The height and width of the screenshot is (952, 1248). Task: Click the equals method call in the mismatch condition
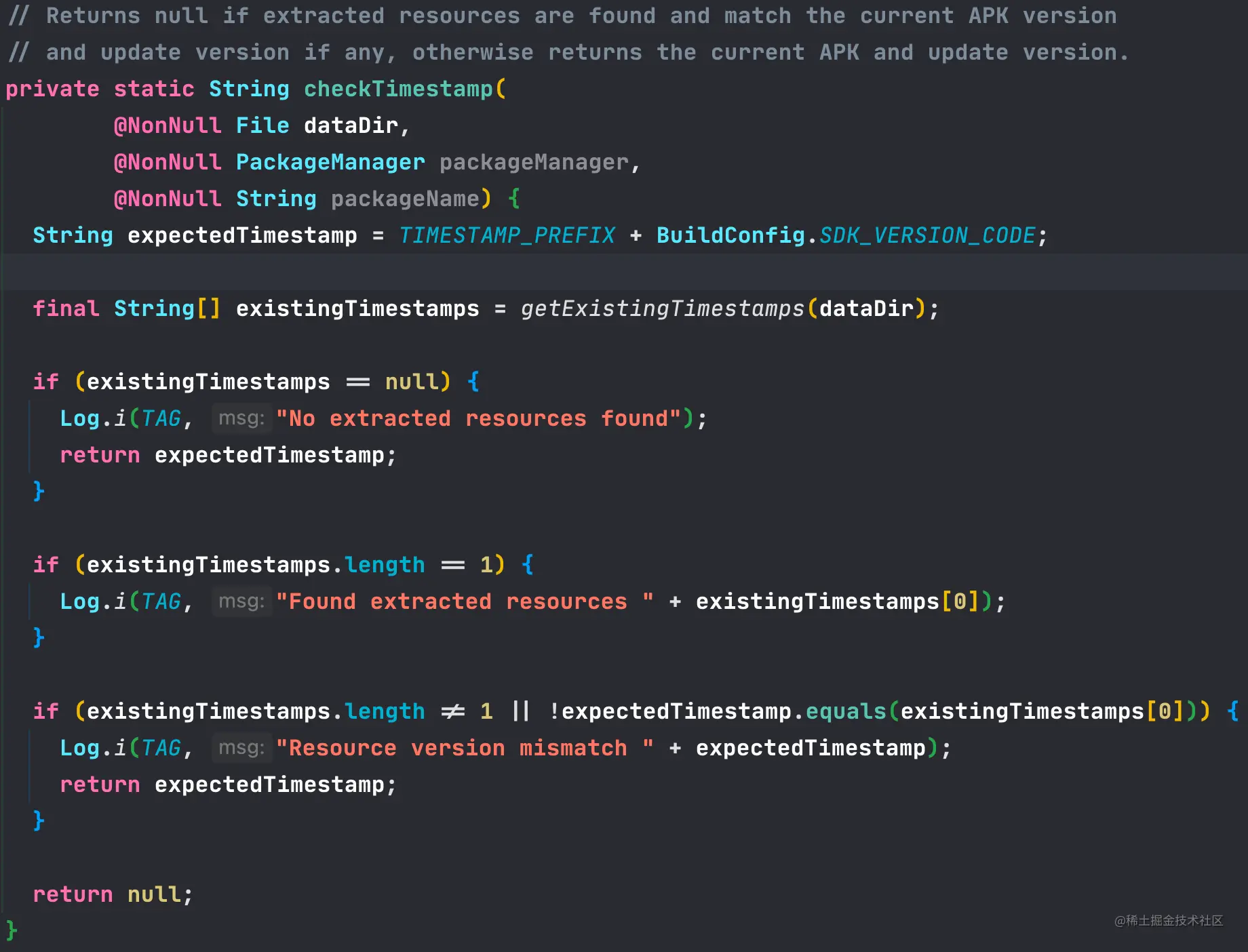click(846, 711)
